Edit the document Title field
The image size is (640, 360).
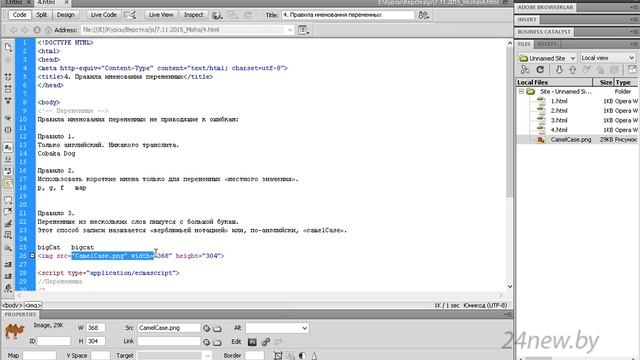click(x=347, y=15)
